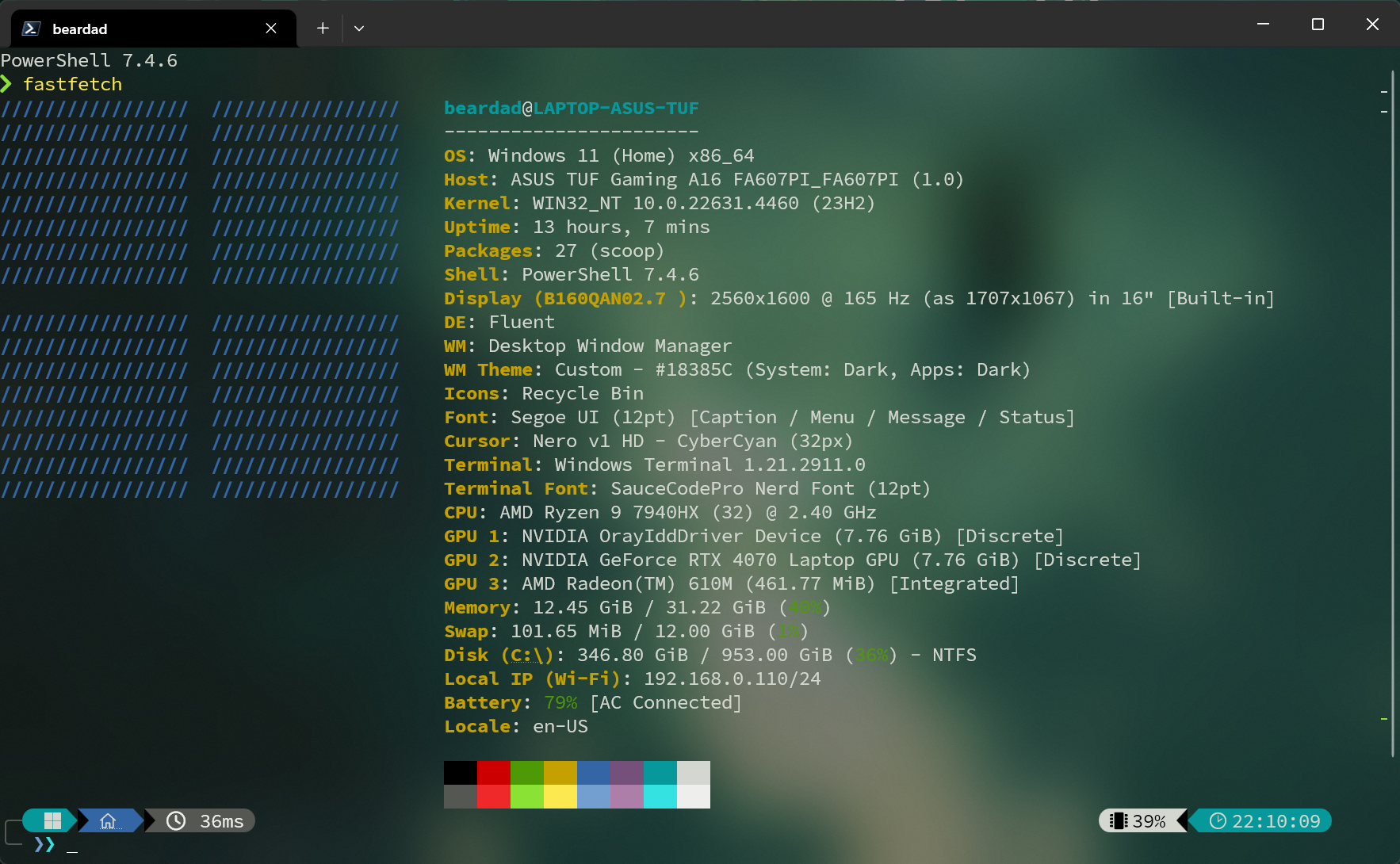
Task: Click the beardad@LAPTOP-ASUS-TUF title
Action: (572, 108)
